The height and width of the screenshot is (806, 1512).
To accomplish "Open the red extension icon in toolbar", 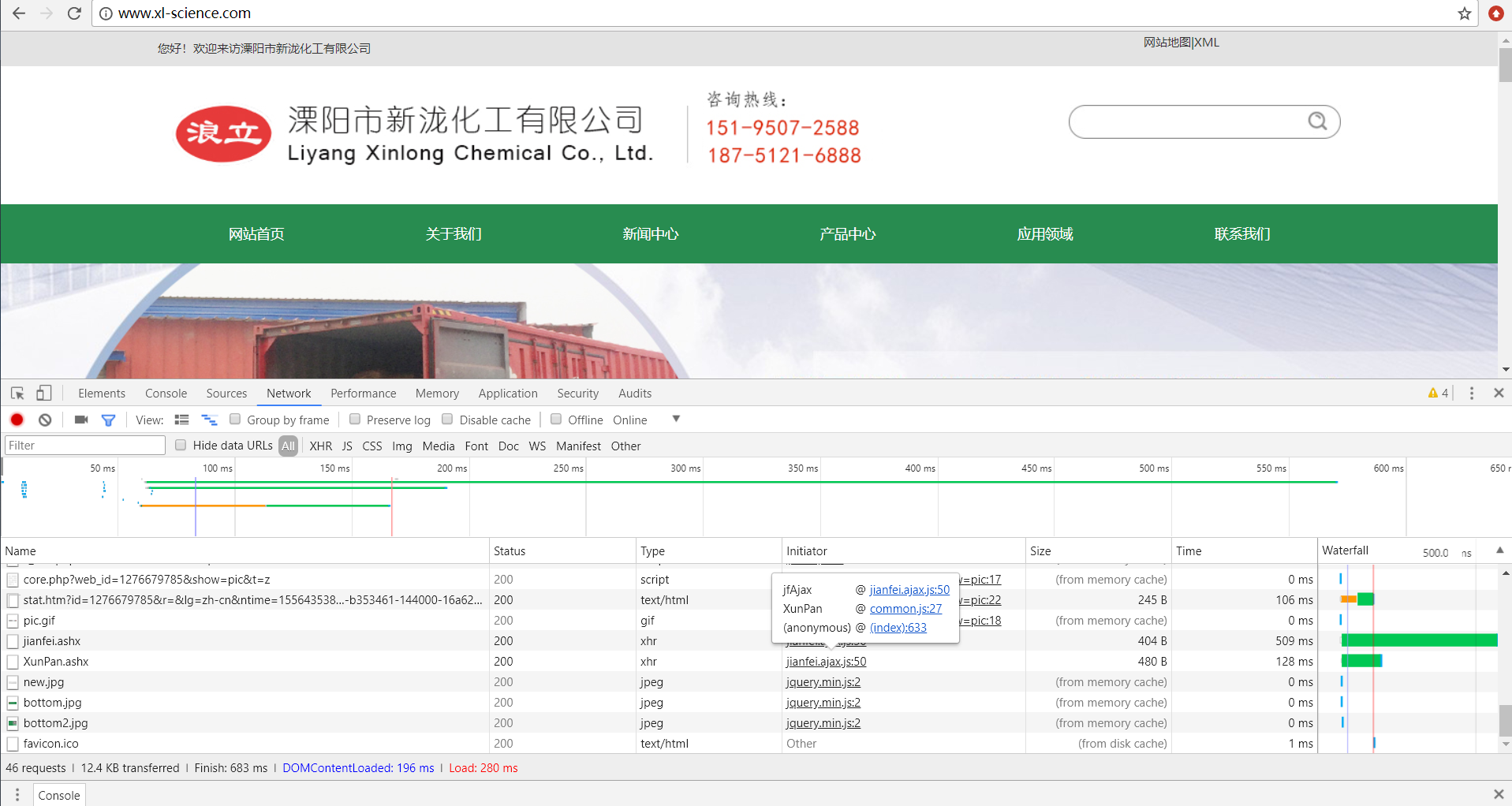I will pos(1495,13).
